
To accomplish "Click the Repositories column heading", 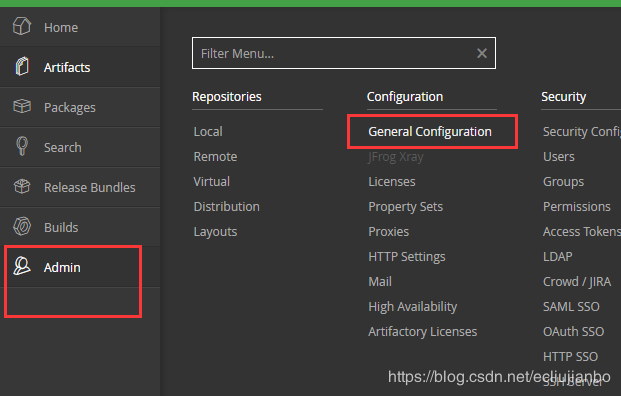I will pyautogui.click(x=227, y=97).
